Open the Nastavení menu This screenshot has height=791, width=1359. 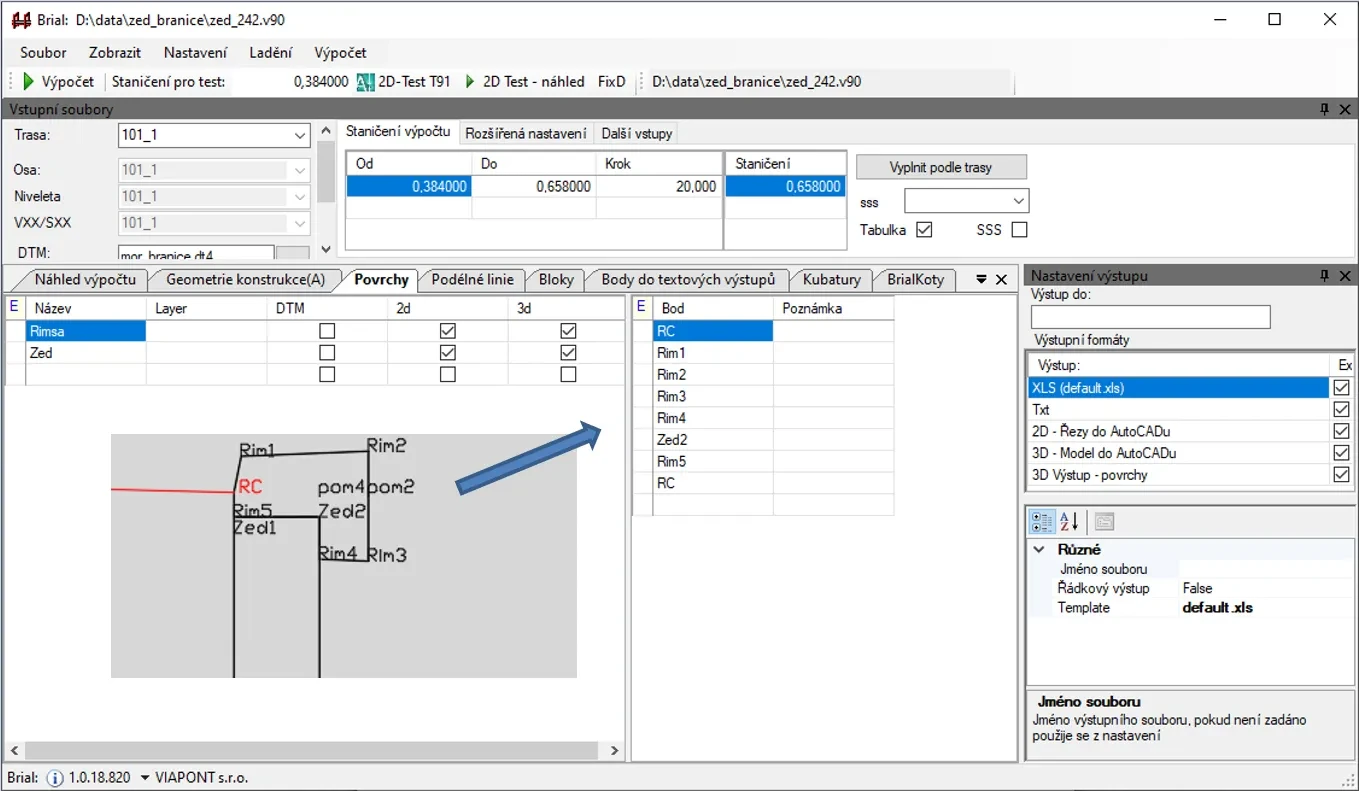coord(195,53)
